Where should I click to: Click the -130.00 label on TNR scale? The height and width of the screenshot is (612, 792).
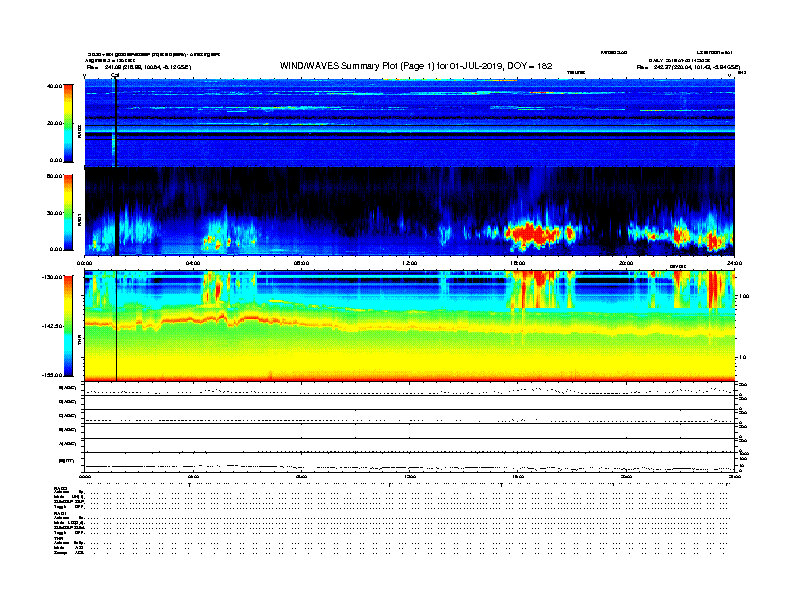tap(52, 277)
